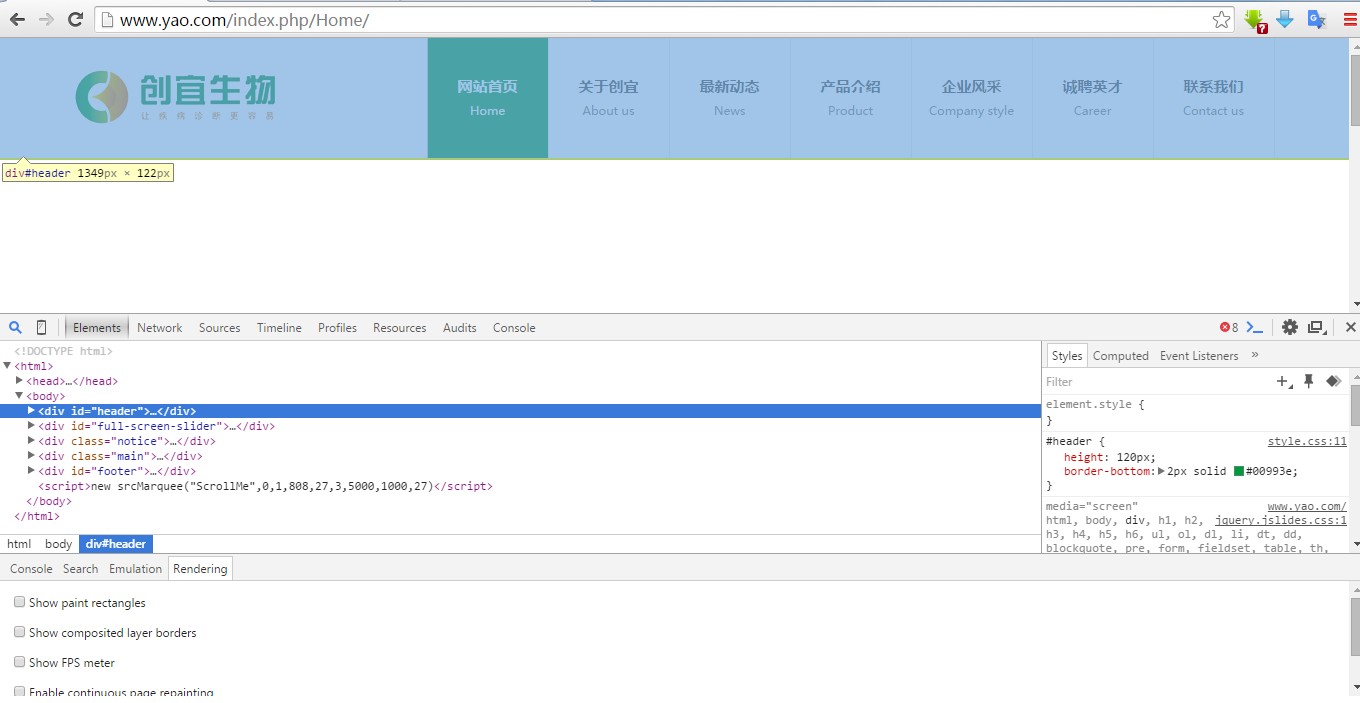Enable Show composited layer borders
The height and width of the screenshot is (703, 1360).
pyautogui.click(x=19, y=632)
